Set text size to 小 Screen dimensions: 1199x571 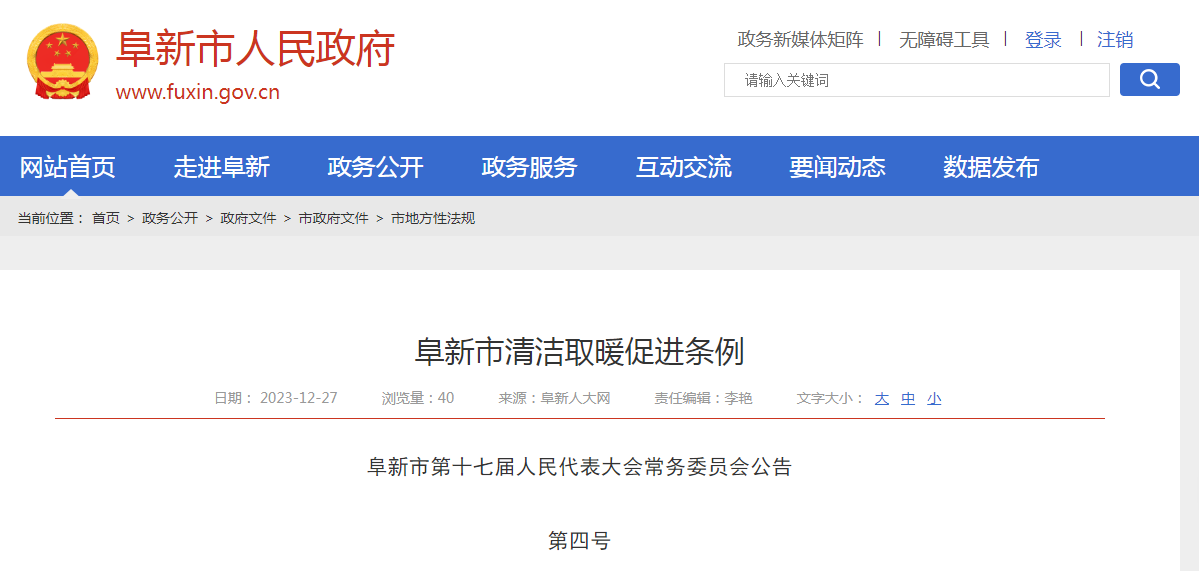point(934,398)
